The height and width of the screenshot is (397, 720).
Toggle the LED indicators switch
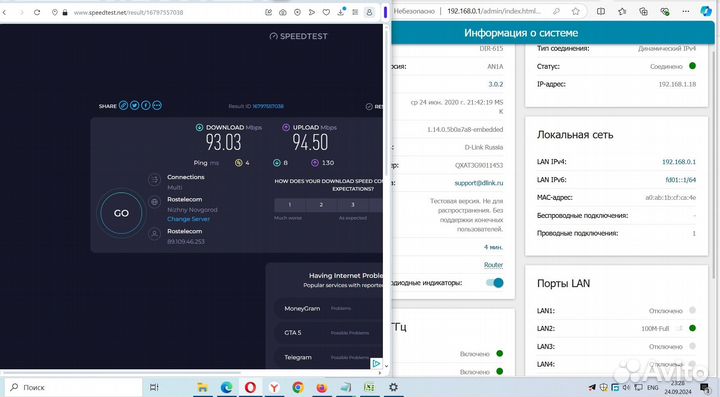pos(495,283)
